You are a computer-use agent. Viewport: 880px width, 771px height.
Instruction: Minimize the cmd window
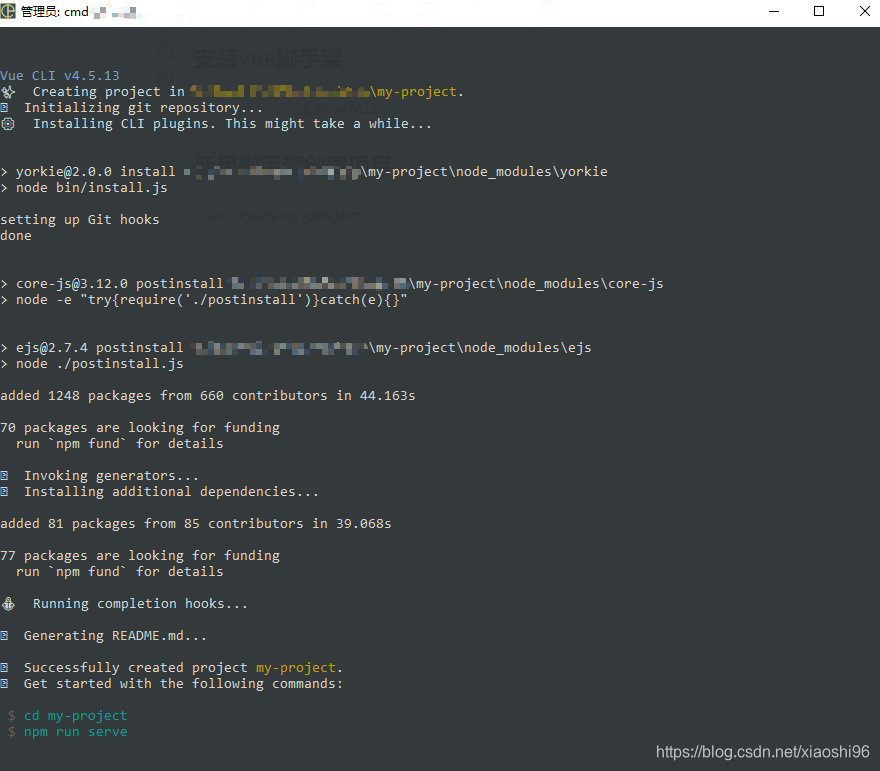point(774,11)
